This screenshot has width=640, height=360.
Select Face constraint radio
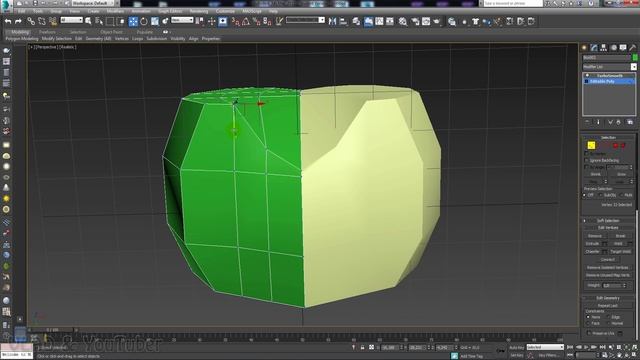(589, 323)
